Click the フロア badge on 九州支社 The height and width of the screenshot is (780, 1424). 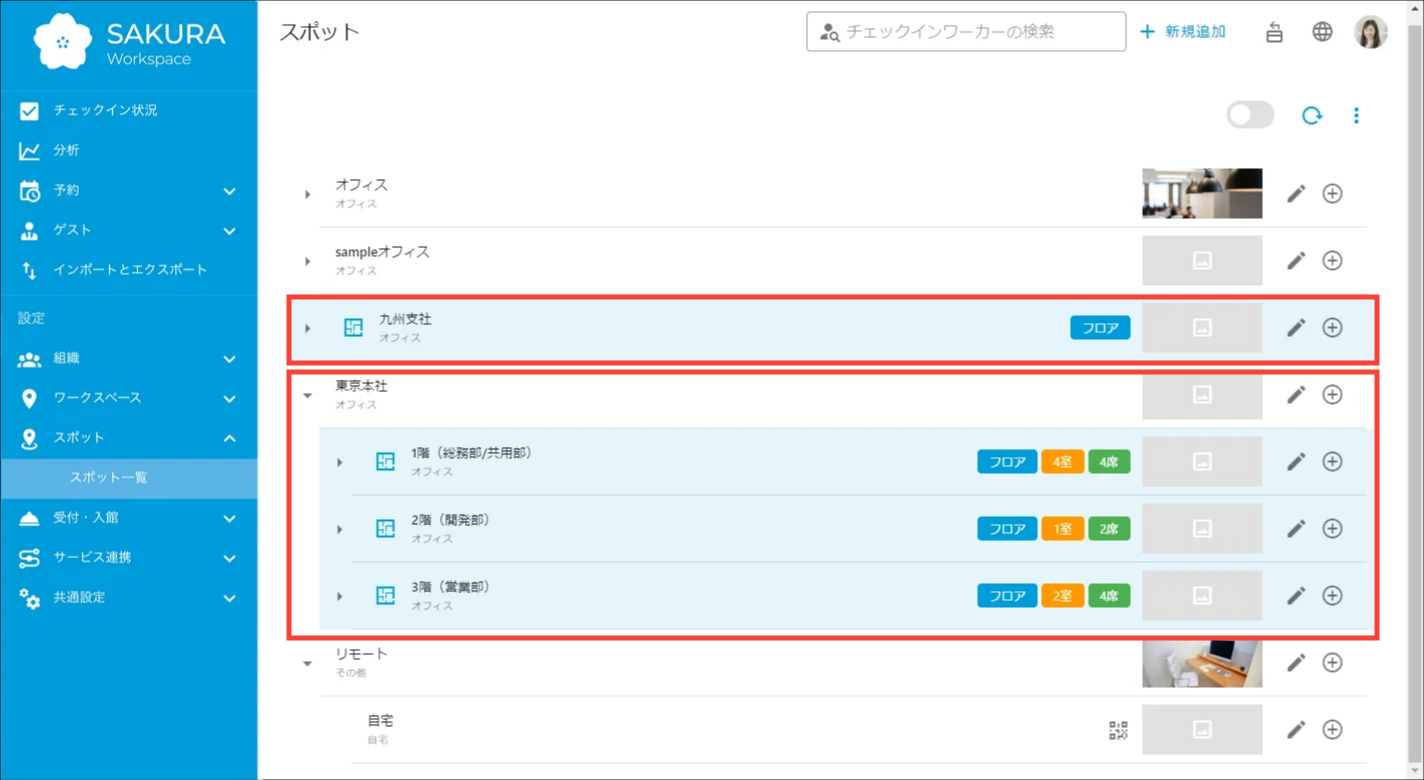(1100, 328)
